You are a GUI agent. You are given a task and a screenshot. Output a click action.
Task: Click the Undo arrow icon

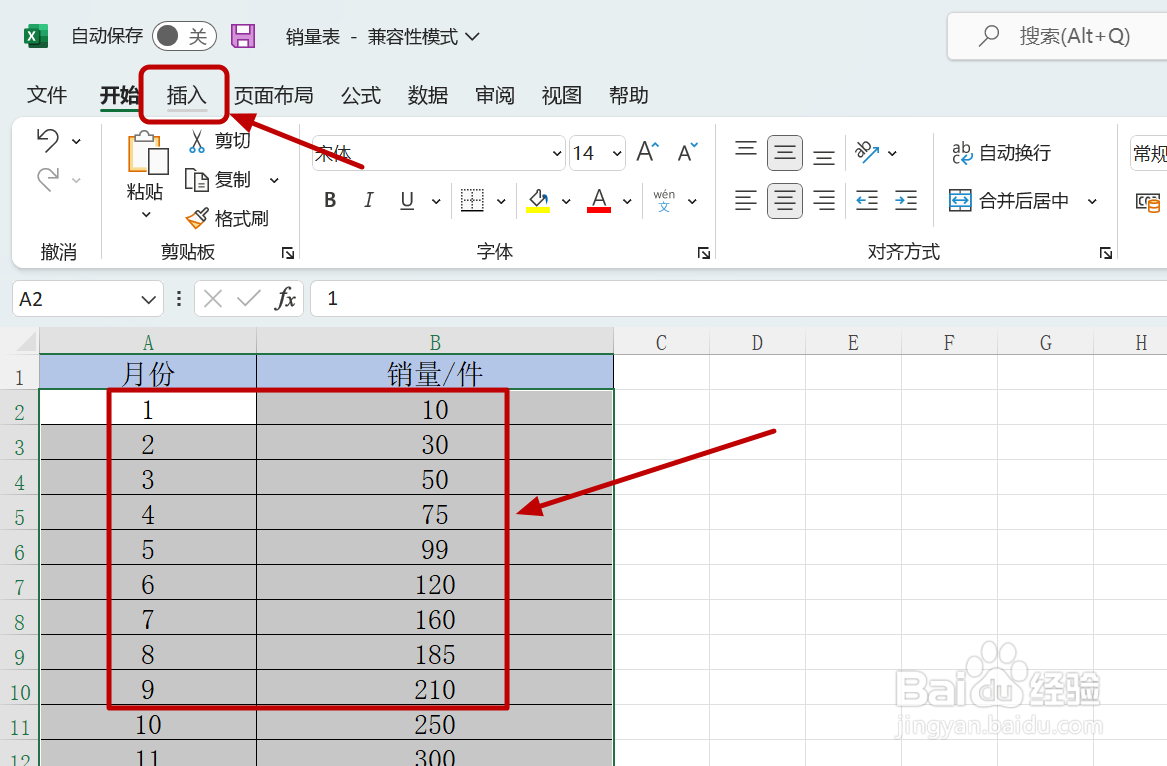pyautogui.click(x=48, y=140)
